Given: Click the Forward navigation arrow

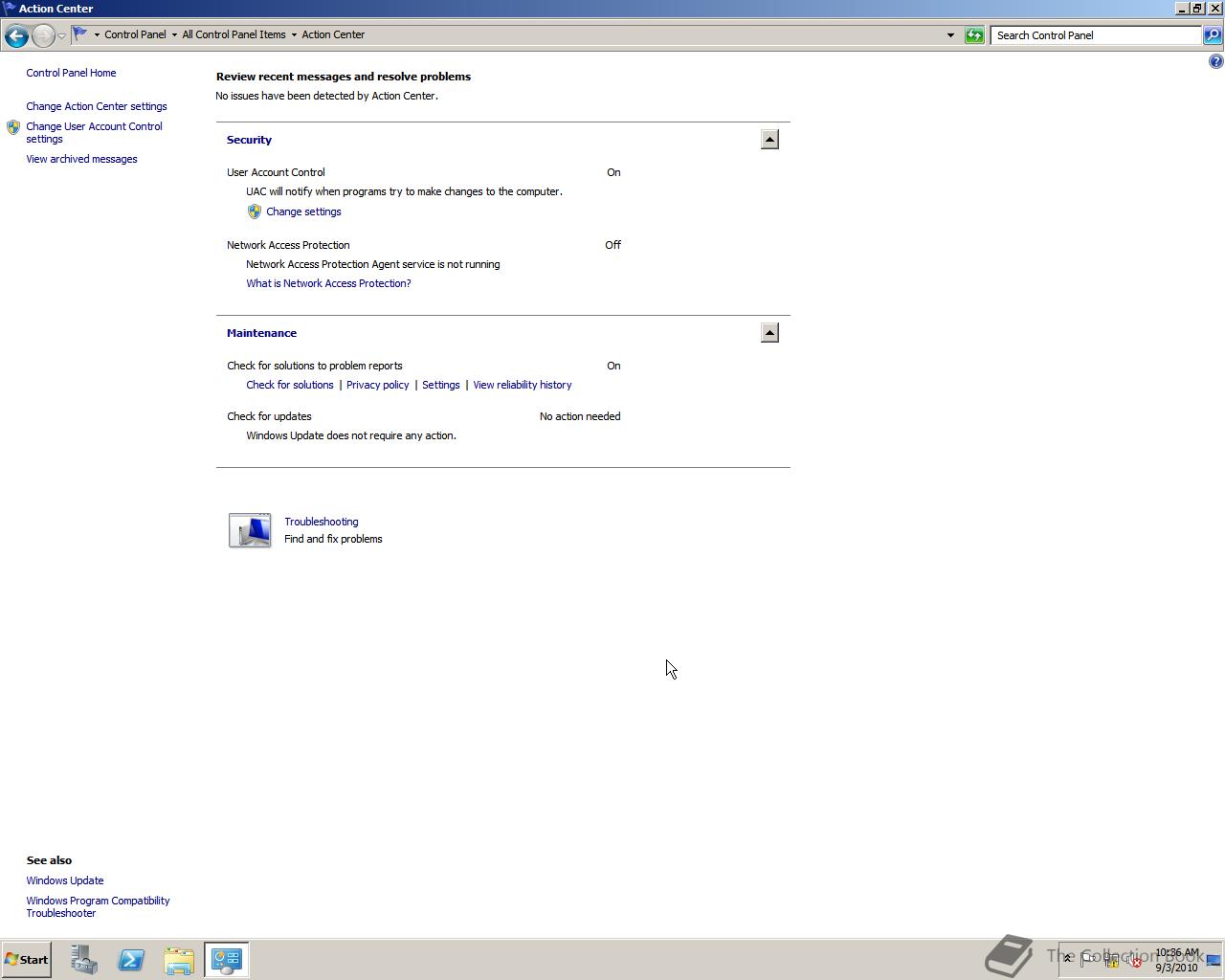Looking at the screenshot, I should (x=43, y=35).
